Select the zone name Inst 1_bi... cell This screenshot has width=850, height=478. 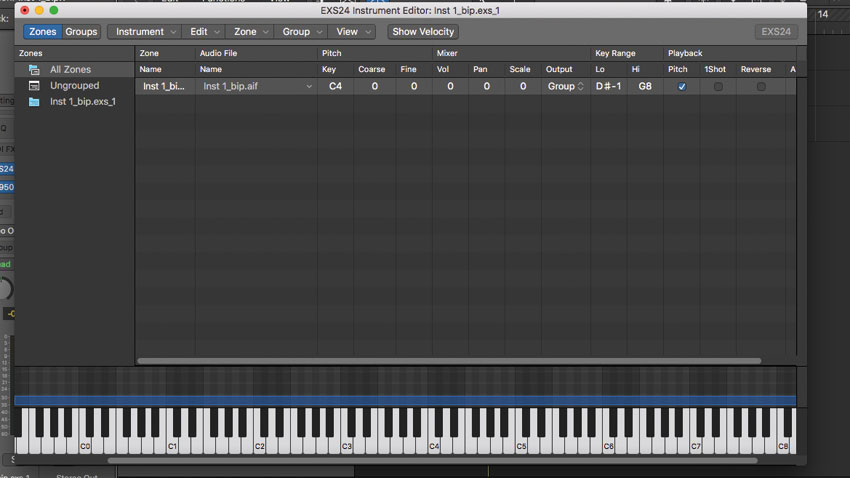pos(164,86)
